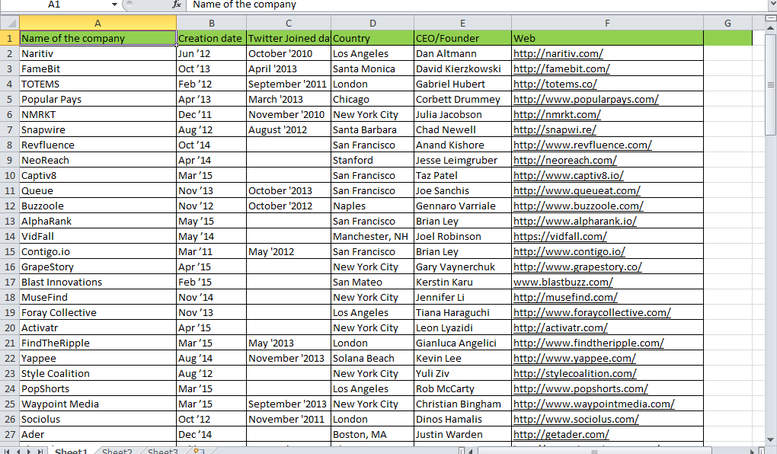The width and height of the screenshot is (777, 454).
Task: Click the vertical scrollbar thumb
Action: pos(771,84)
